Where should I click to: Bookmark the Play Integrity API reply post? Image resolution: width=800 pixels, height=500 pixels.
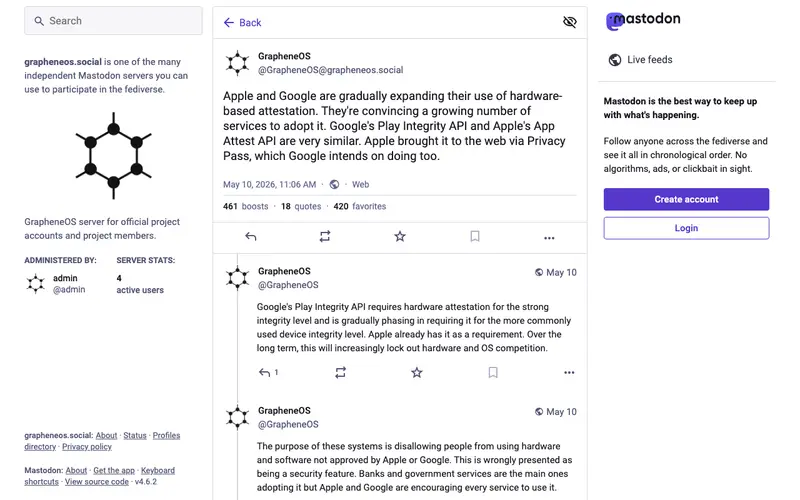(493, 372)
